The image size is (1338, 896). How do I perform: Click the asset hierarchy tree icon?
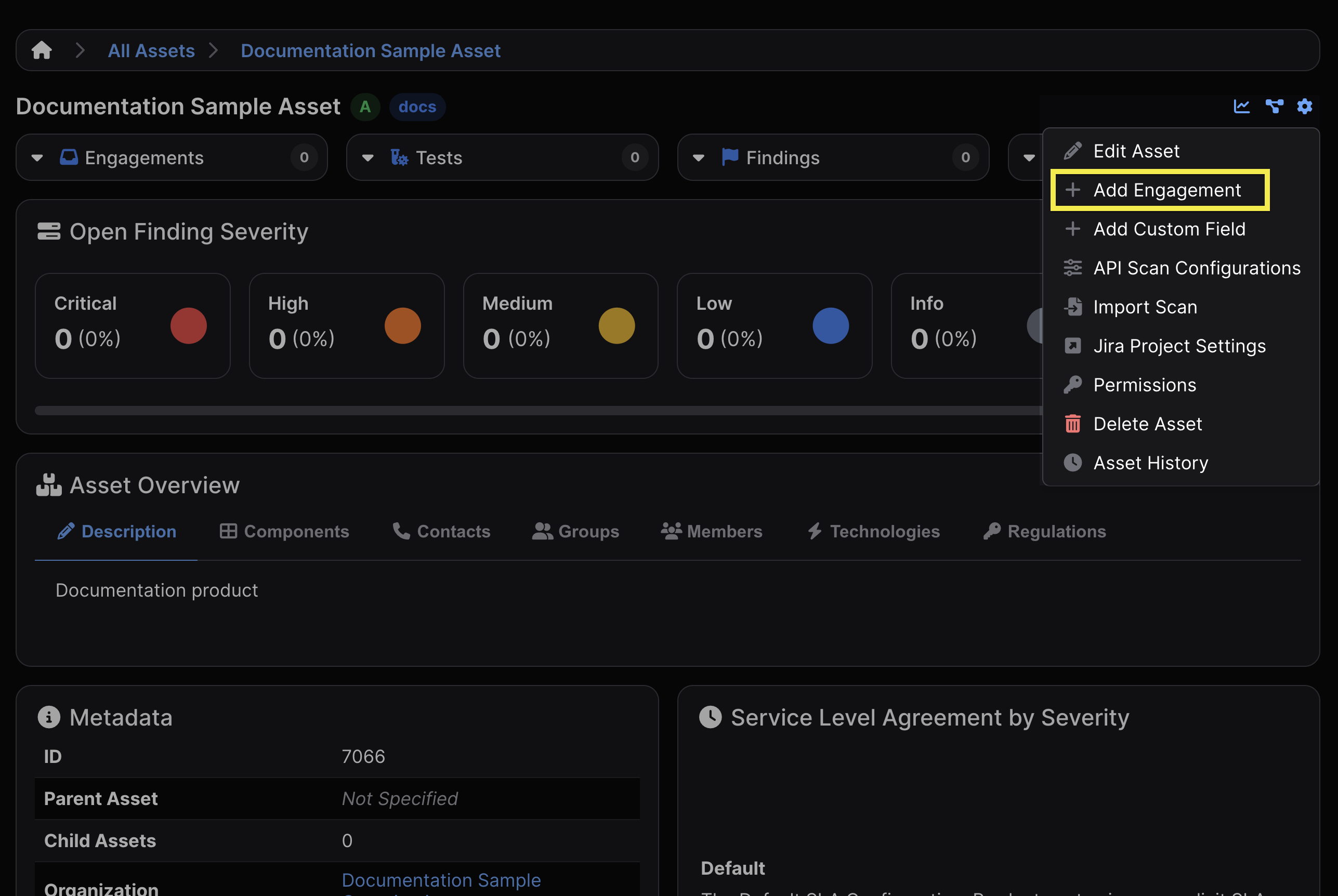[1274, 107]
